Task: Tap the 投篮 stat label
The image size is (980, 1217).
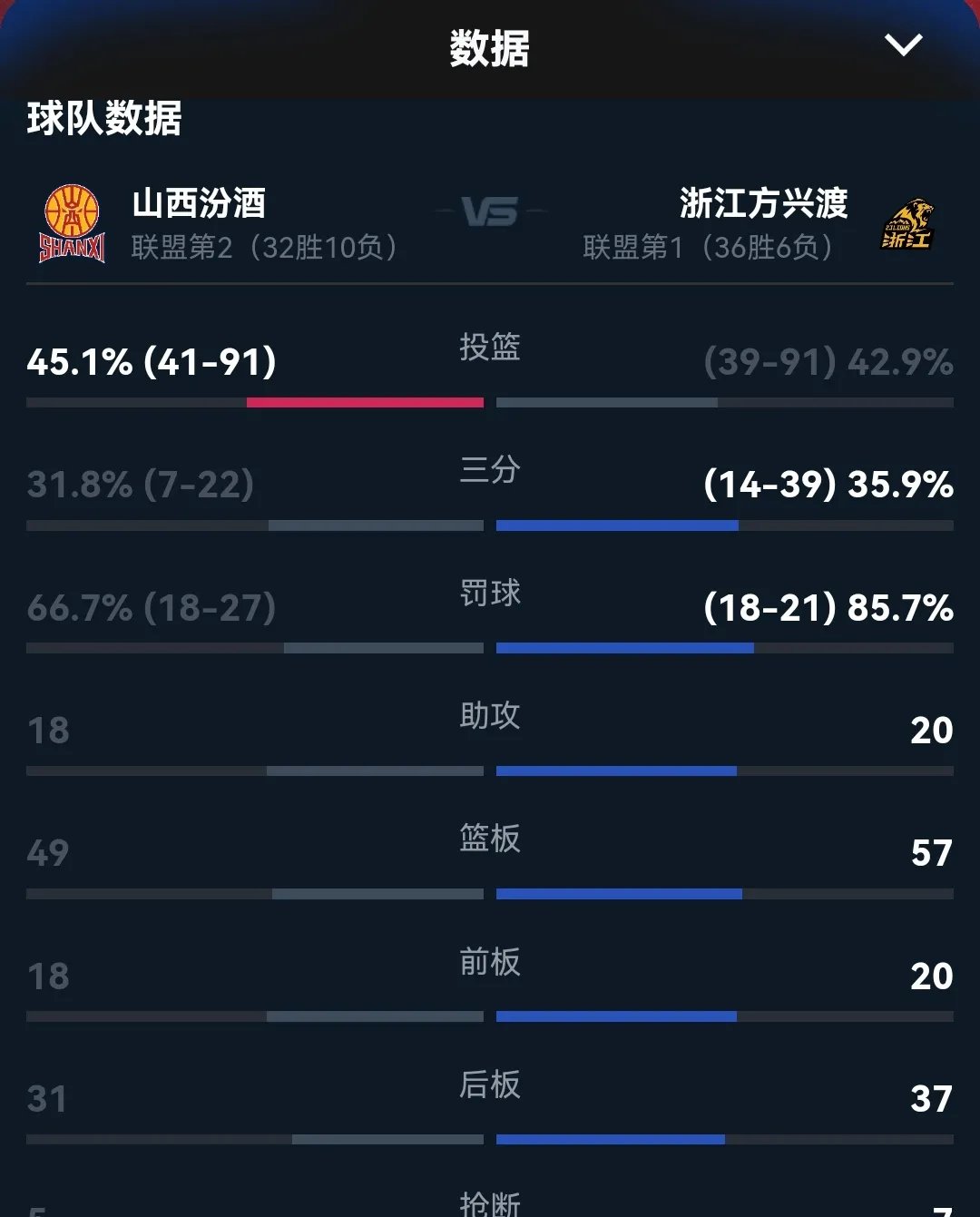Action: (x=490, y=347)
